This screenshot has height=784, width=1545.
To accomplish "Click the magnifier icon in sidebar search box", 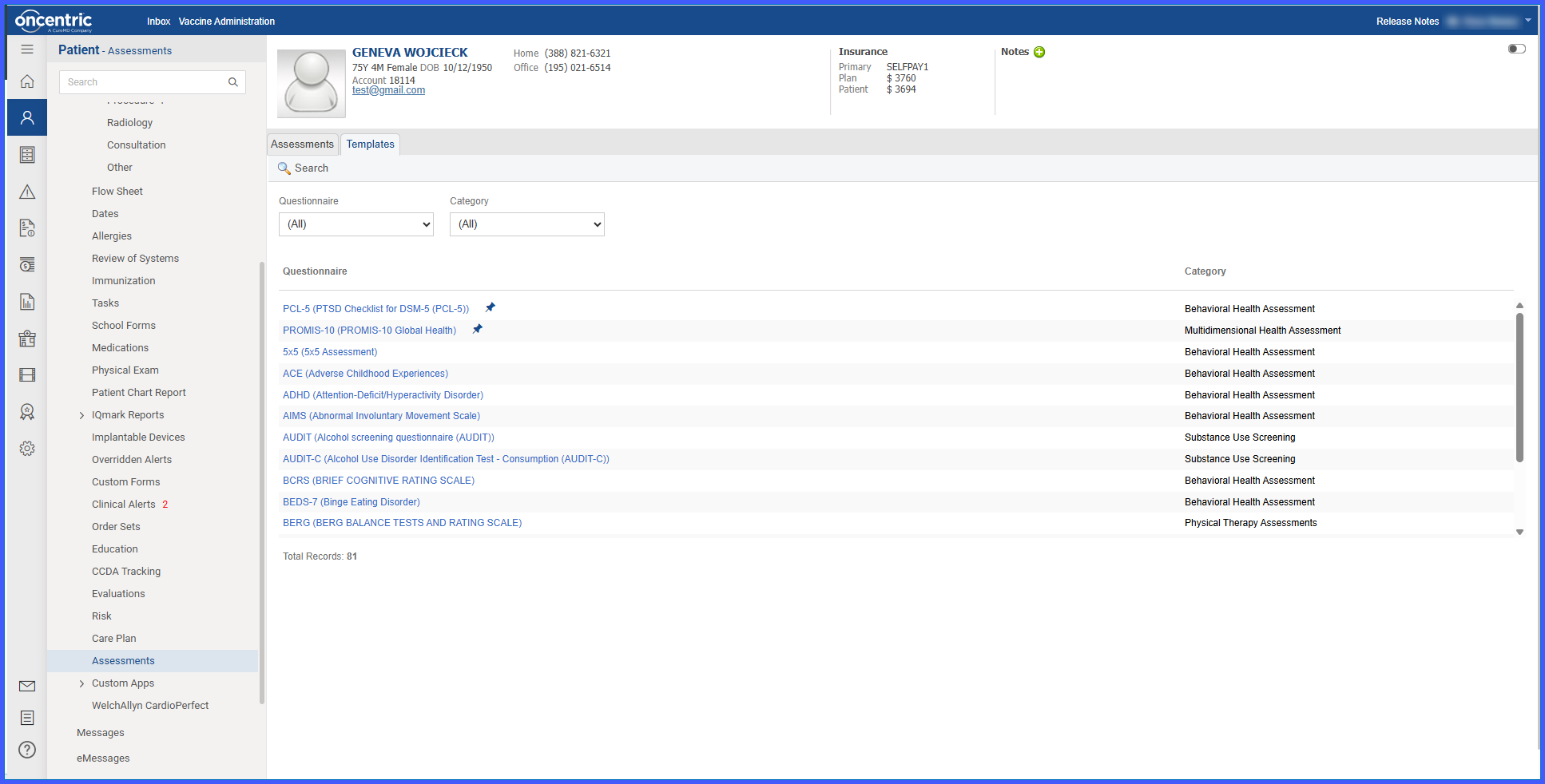I will (x=233, y=82).
